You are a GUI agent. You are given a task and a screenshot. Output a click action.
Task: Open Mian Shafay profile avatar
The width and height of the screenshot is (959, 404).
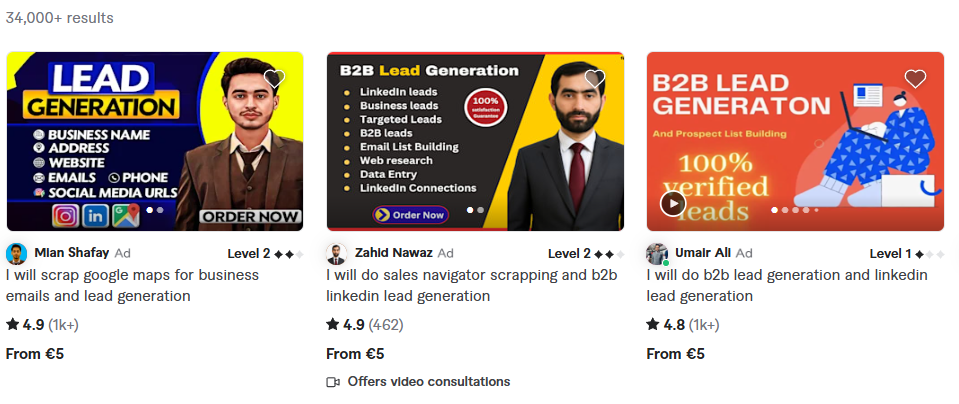[x=17, y=253]
